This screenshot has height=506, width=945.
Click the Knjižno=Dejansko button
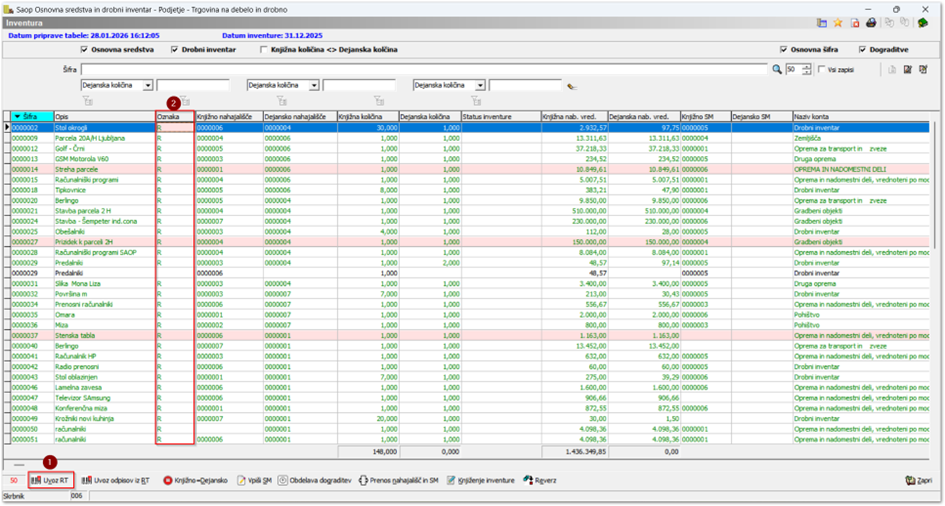click(195, 481)
